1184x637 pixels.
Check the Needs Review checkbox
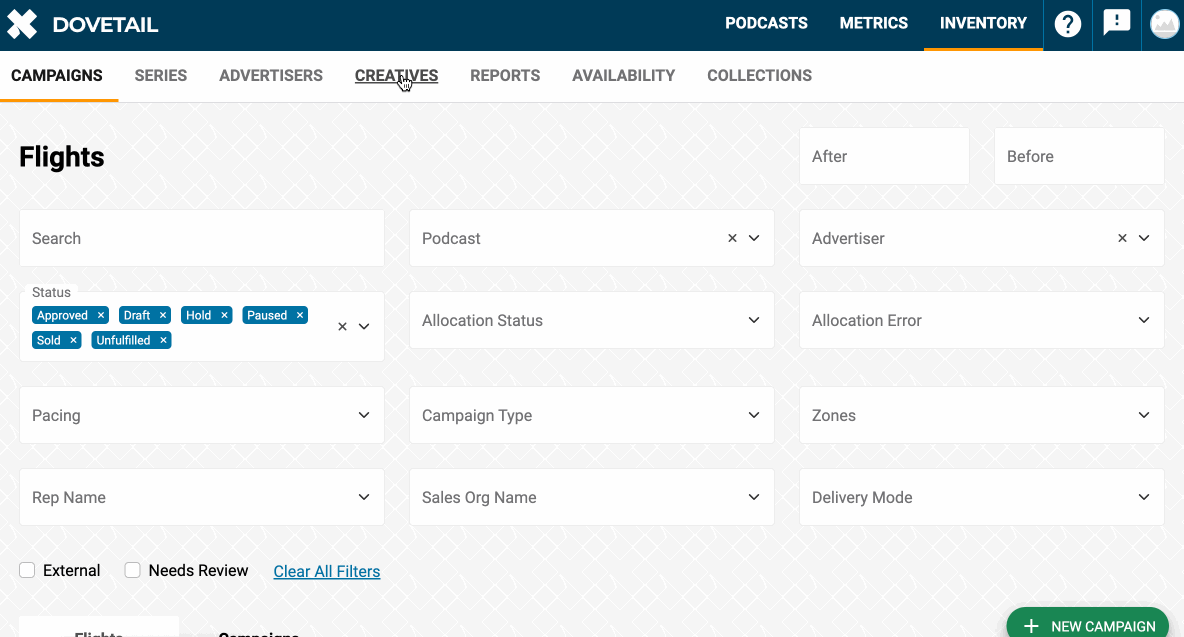click(132, 570)
